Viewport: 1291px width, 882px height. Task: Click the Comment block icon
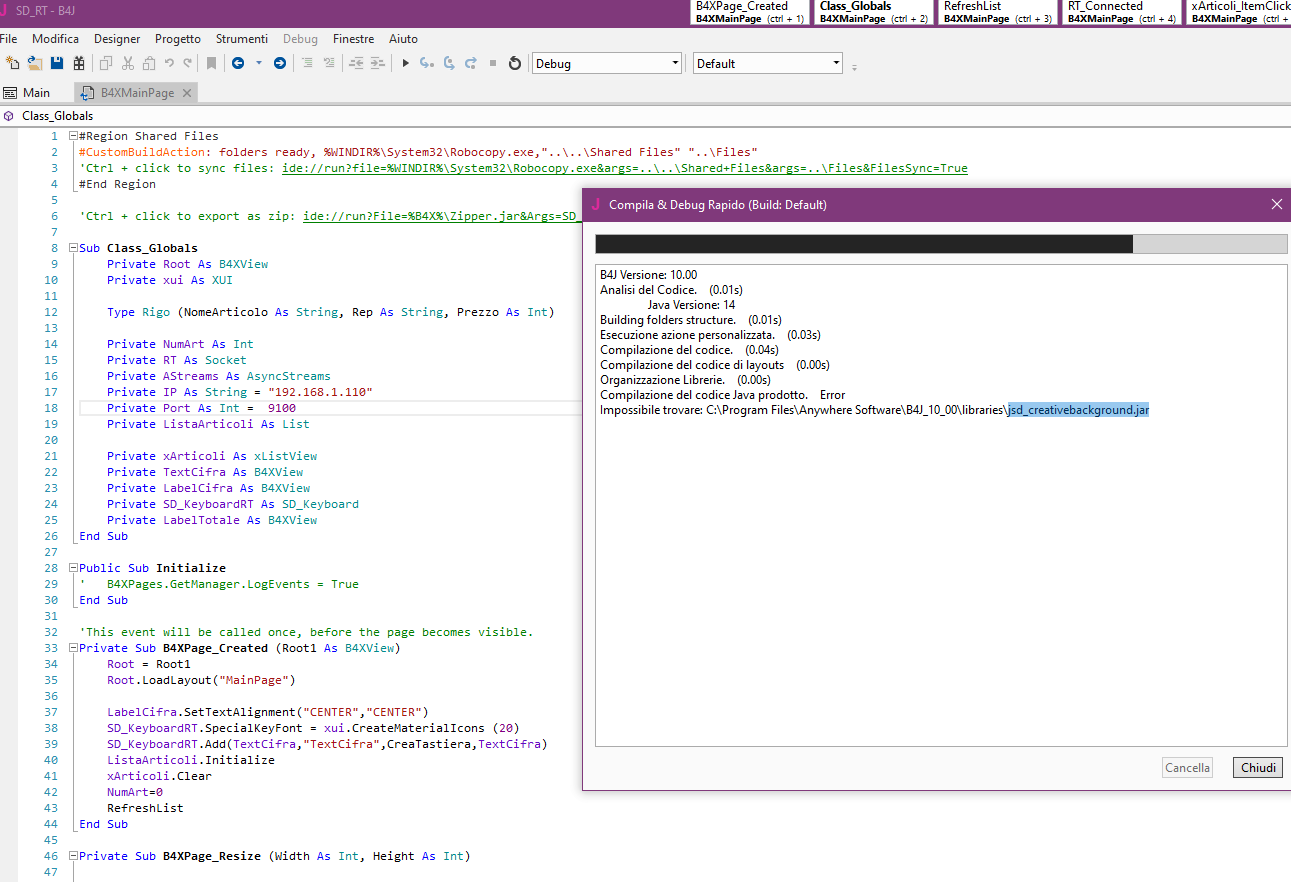(x=307, y=63)
